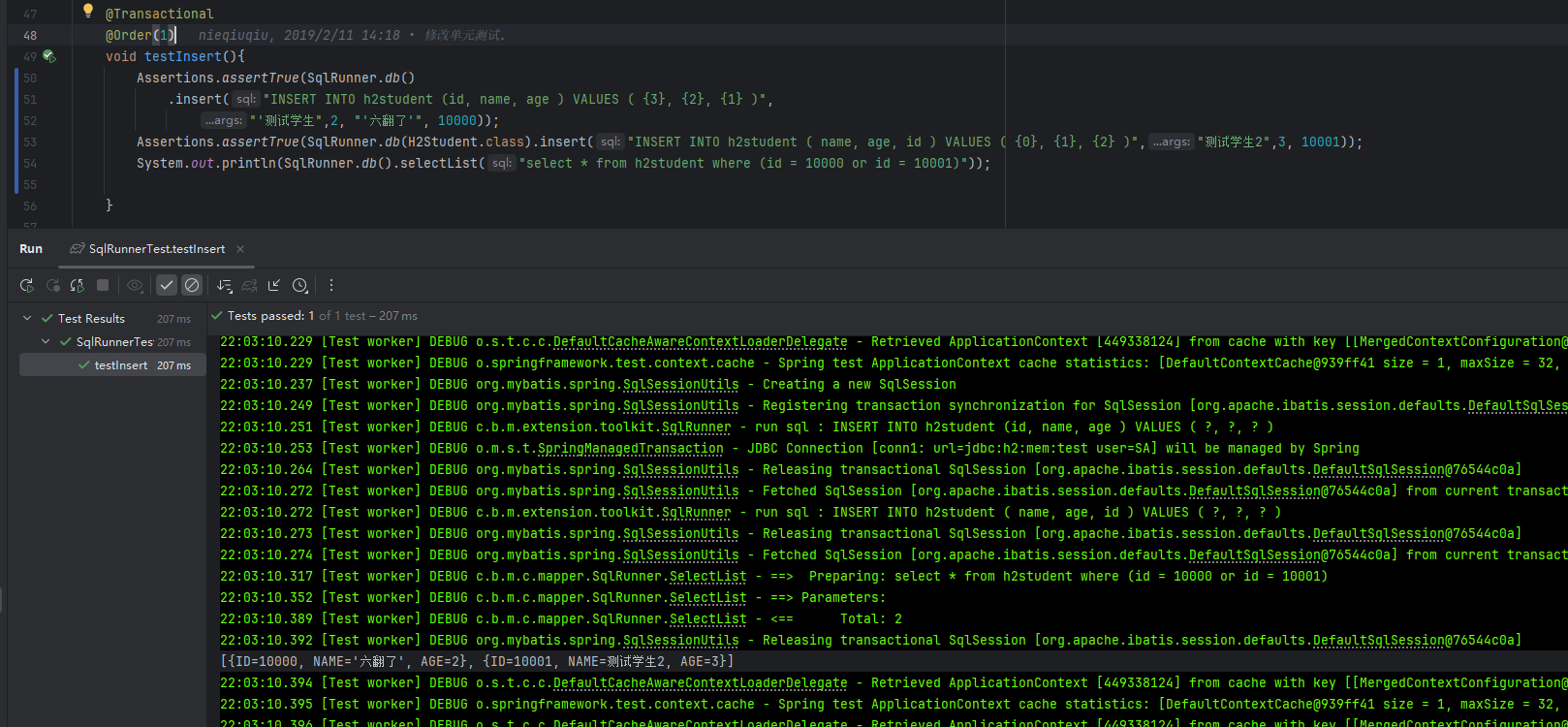Open the SelectList link at 22:03:10.317
The image size is (1568, 727).
point(707,576)
